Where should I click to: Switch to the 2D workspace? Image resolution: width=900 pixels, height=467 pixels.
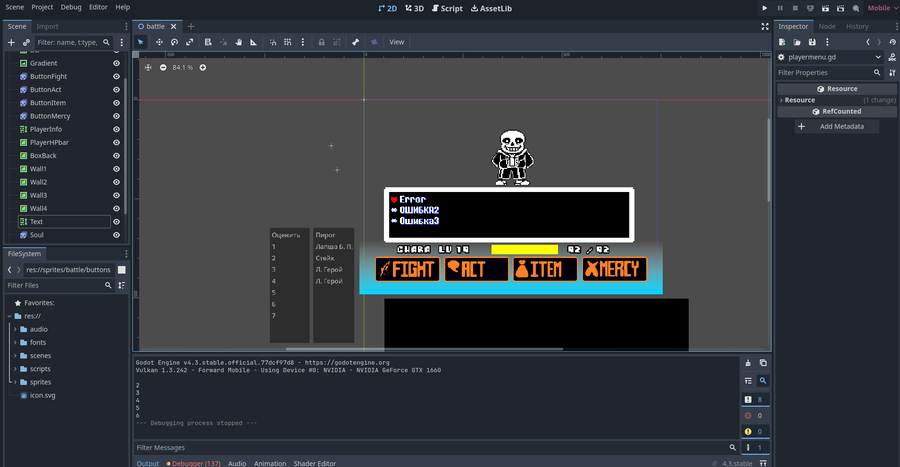click(387, 8)
